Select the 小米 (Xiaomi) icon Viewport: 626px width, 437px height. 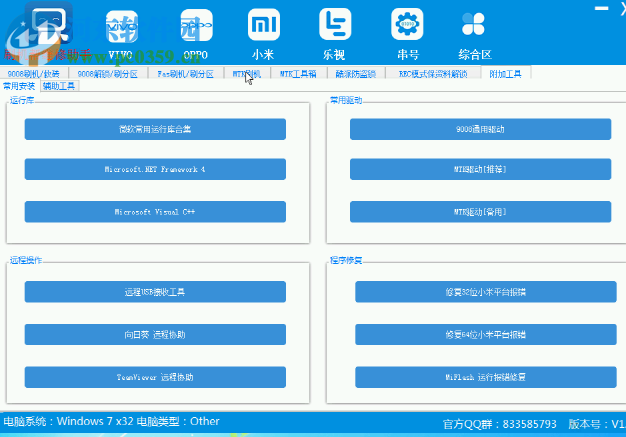[263, 25]
